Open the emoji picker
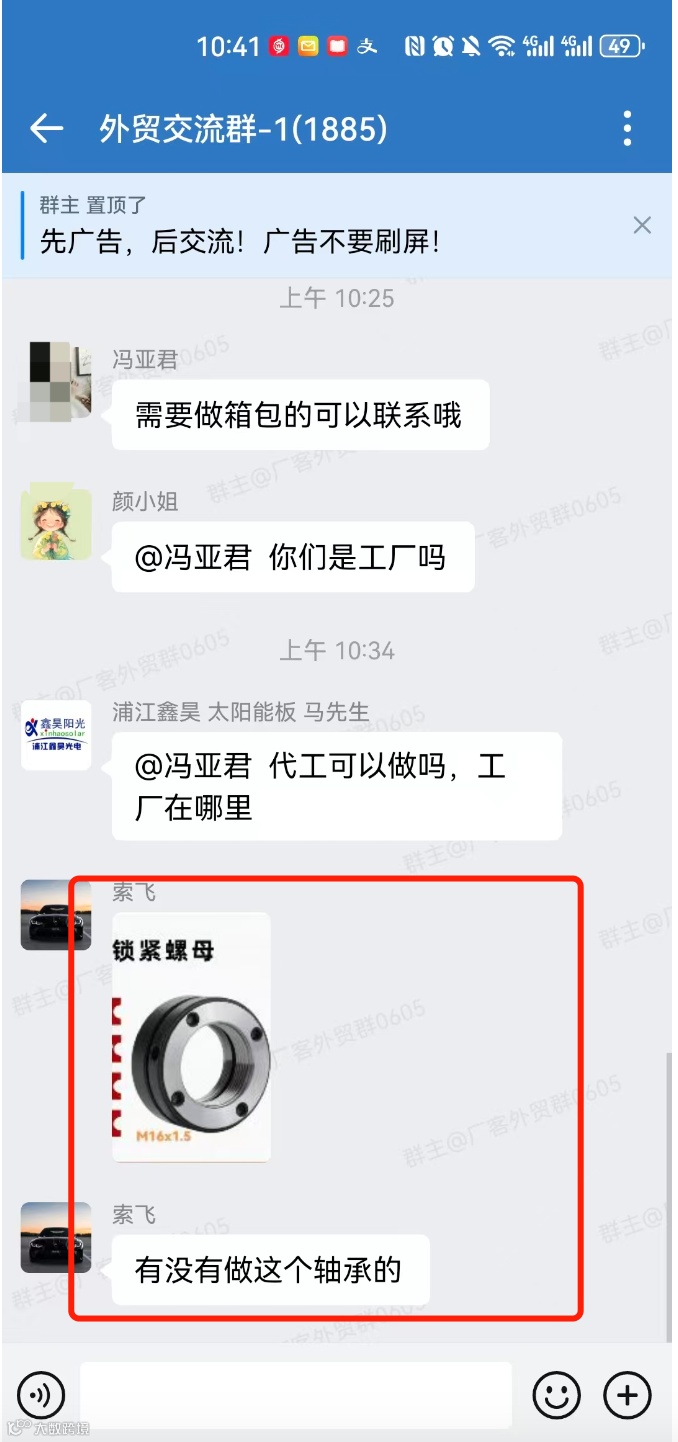678x1442 pixels. 557,1394
